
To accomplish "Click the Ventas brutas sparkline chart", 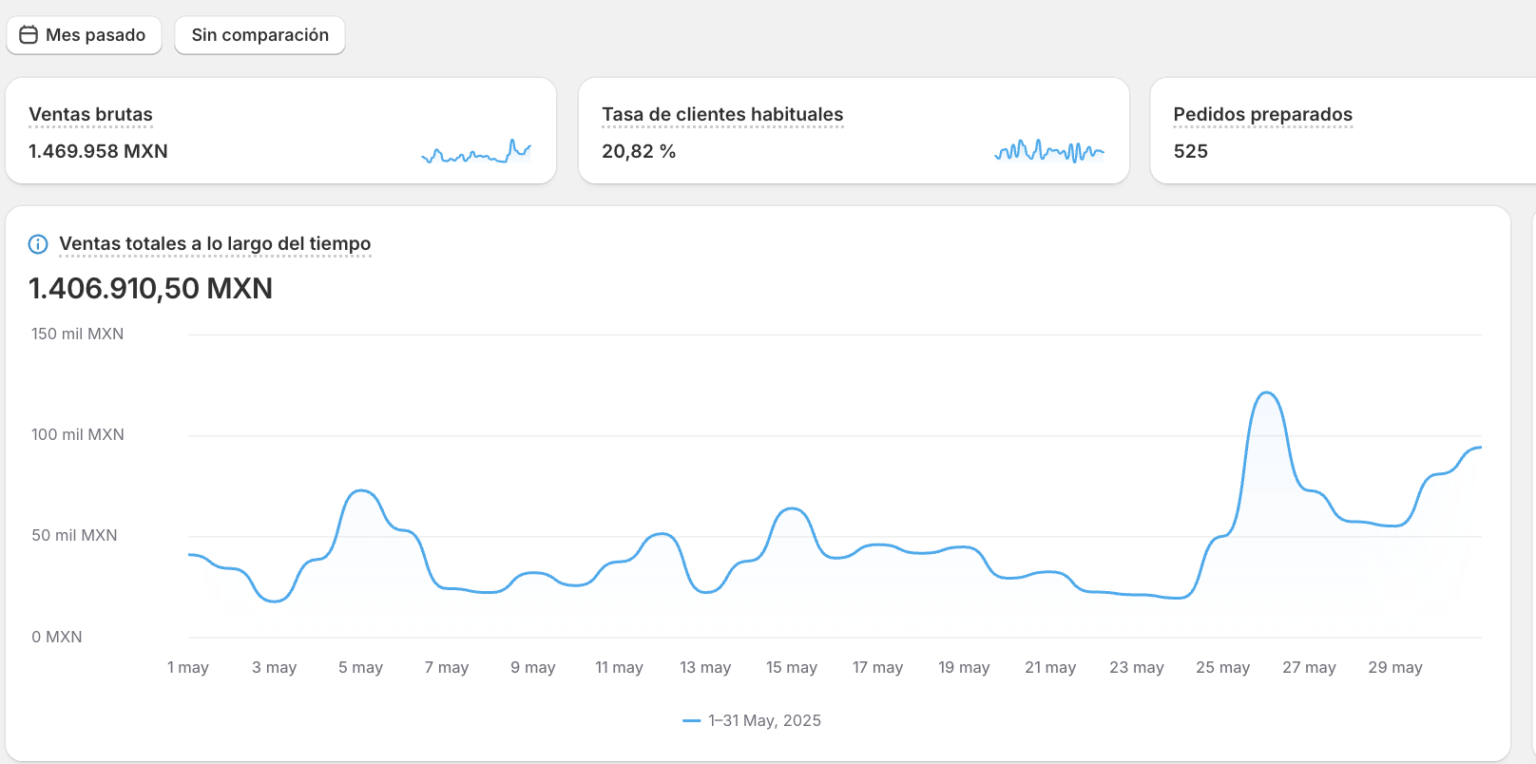I will point(476,153).
